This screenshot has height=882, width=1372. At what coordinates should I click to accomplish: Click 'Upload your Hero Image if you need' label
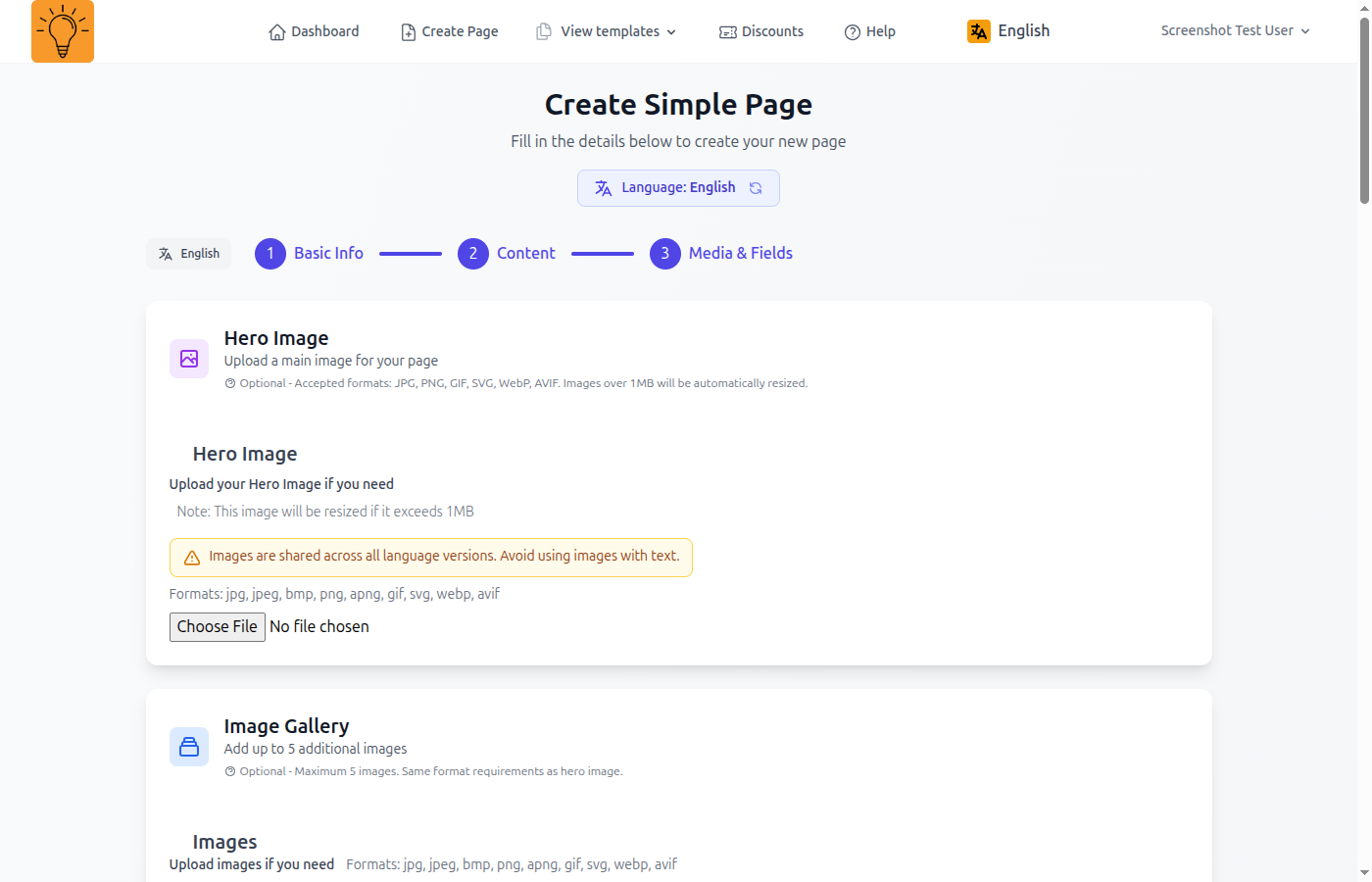tap(281, 484)
